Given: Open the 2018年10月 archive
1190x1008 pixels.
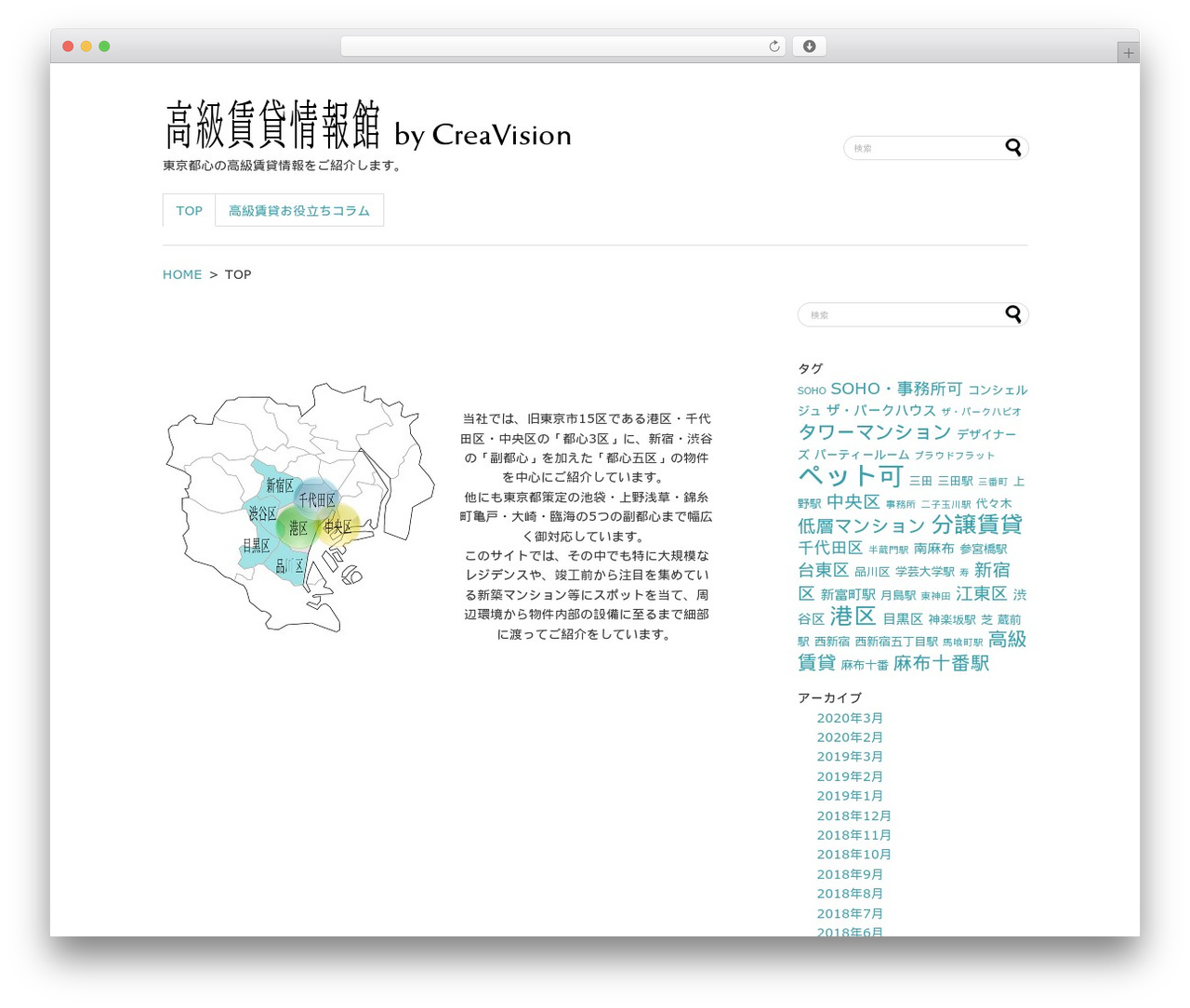Looking at the screenshot, I should (854, 855).
